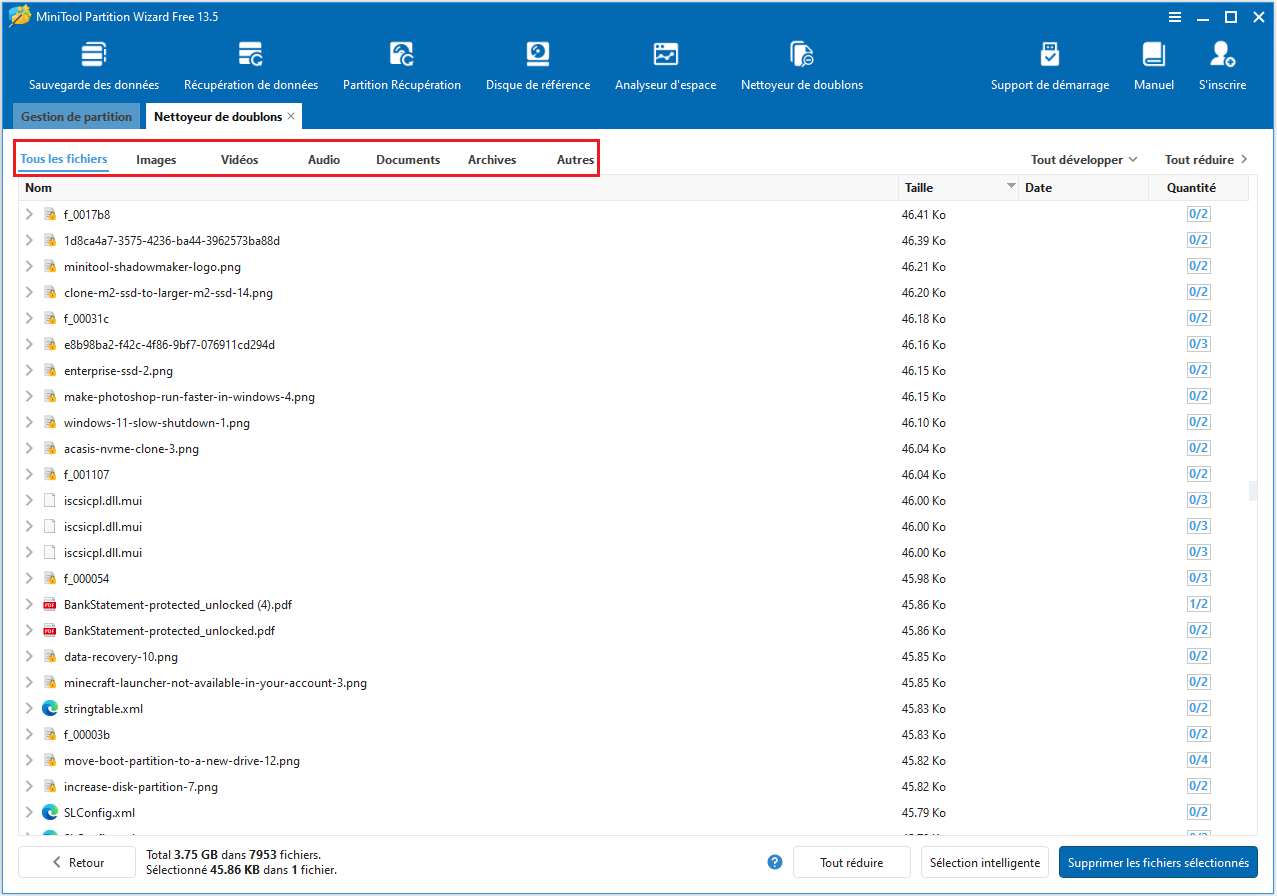Open the Tout développer dropdown
Screen dimensions: 1277x896
pyautogui.click(x=1083, y=159)
